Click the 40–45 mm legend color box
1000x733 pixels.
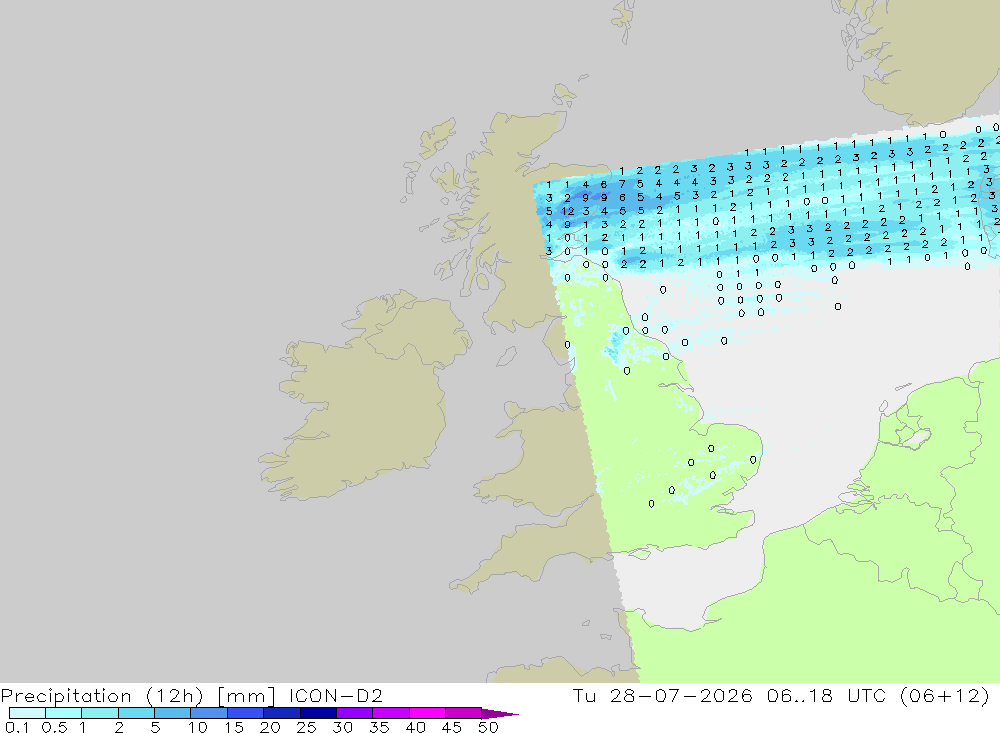point(427,713)
